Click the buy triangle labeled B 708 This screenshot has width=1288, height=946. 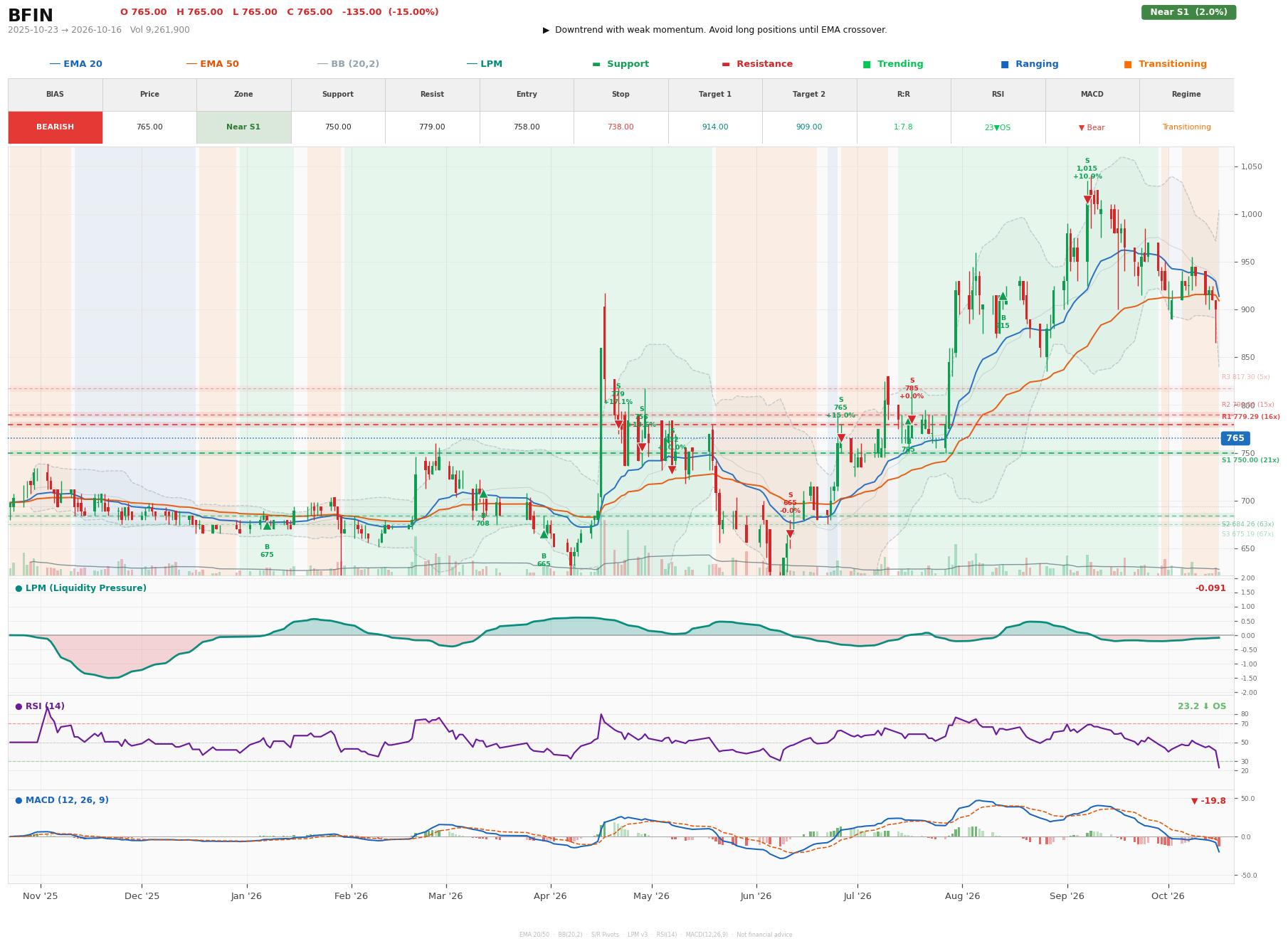(483, 494)
